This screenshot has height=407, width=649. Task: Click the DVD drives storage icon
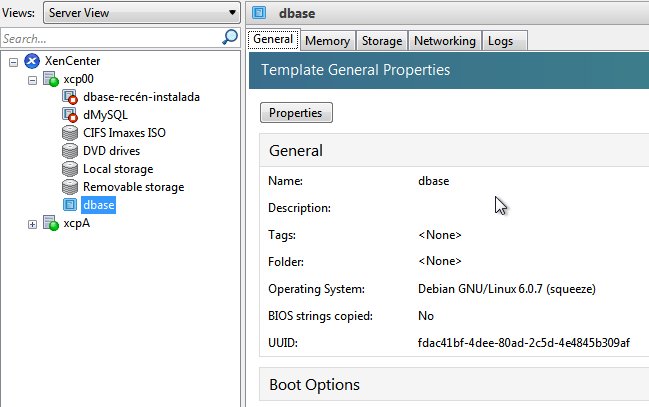click(70, 151)
